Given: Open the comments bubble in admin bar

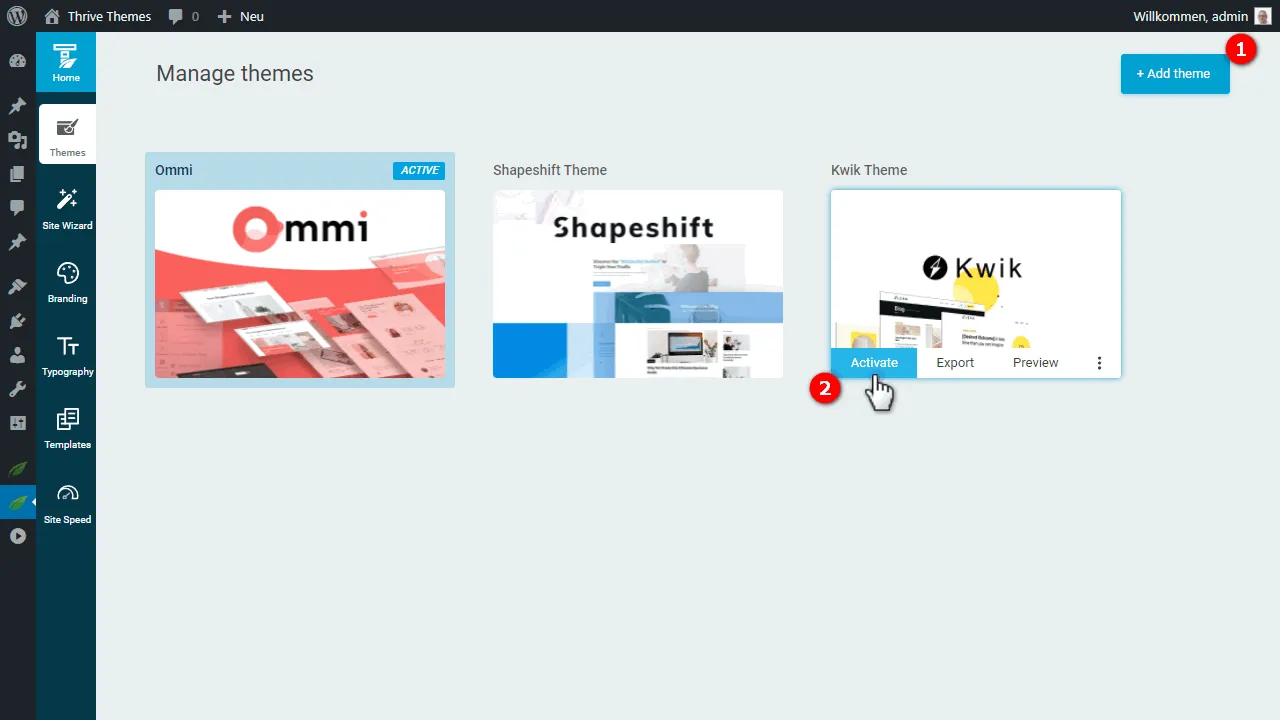Looking at the screenshot, I should [x=183, y=16].
